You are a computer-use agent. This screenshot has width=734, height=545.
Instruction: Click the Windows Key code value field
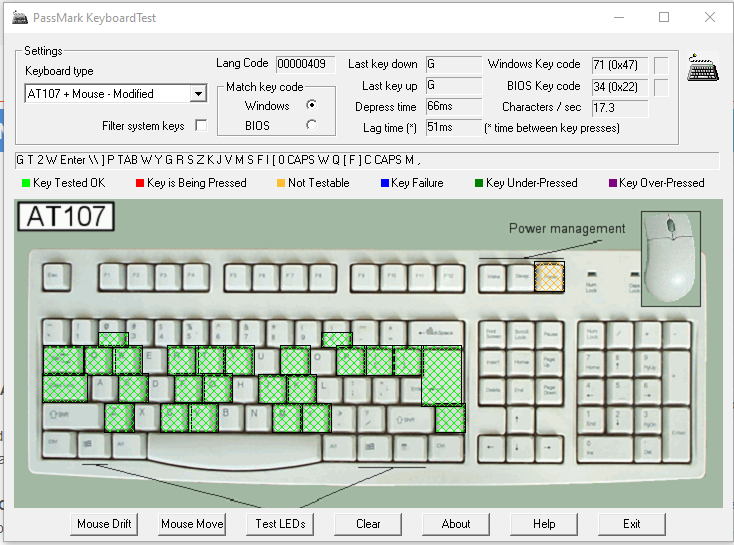pos(620,65)
